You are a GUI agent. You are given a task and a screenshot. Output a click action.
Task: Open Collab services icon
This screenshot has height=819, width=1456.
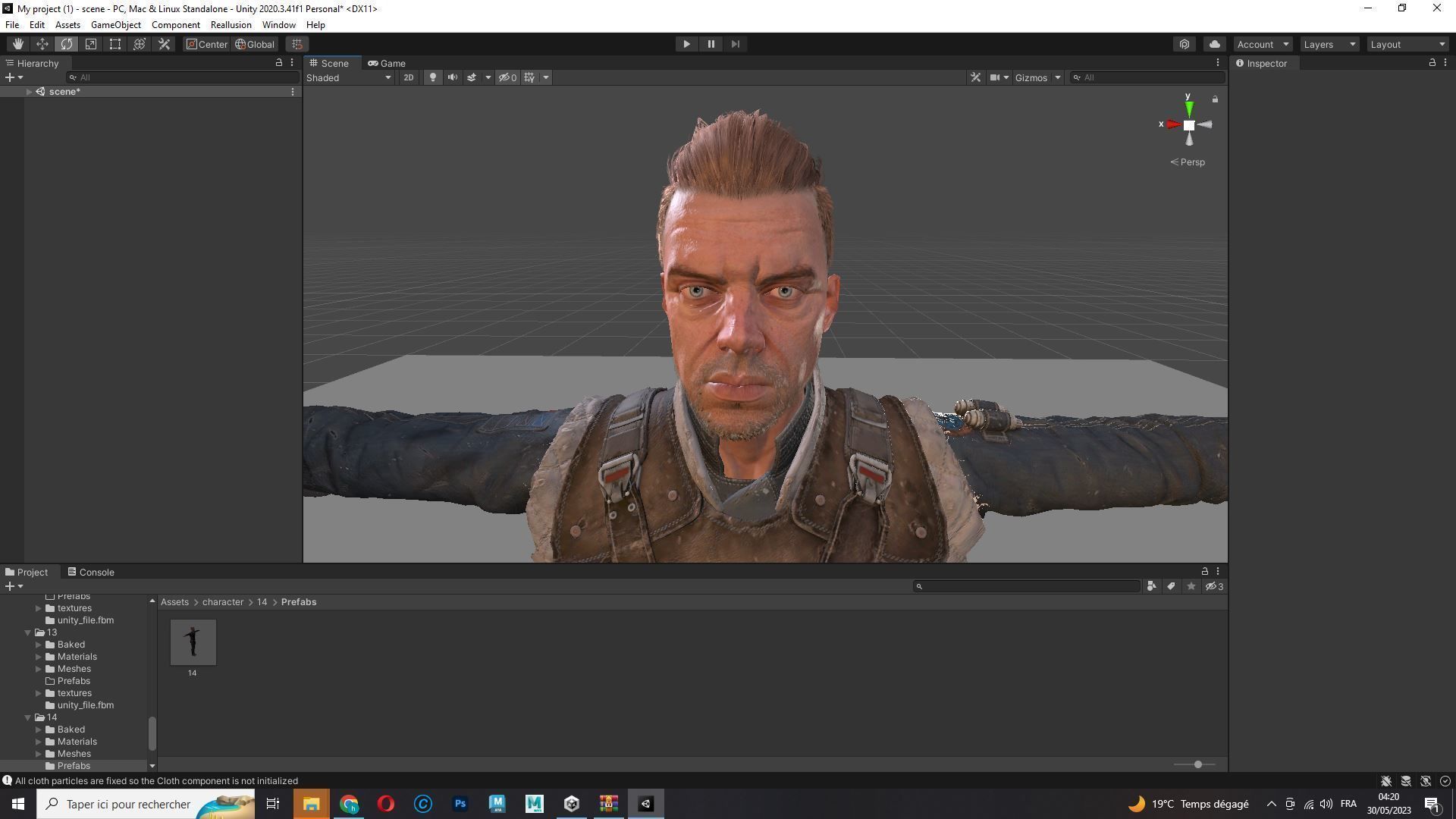point(1185,44)
